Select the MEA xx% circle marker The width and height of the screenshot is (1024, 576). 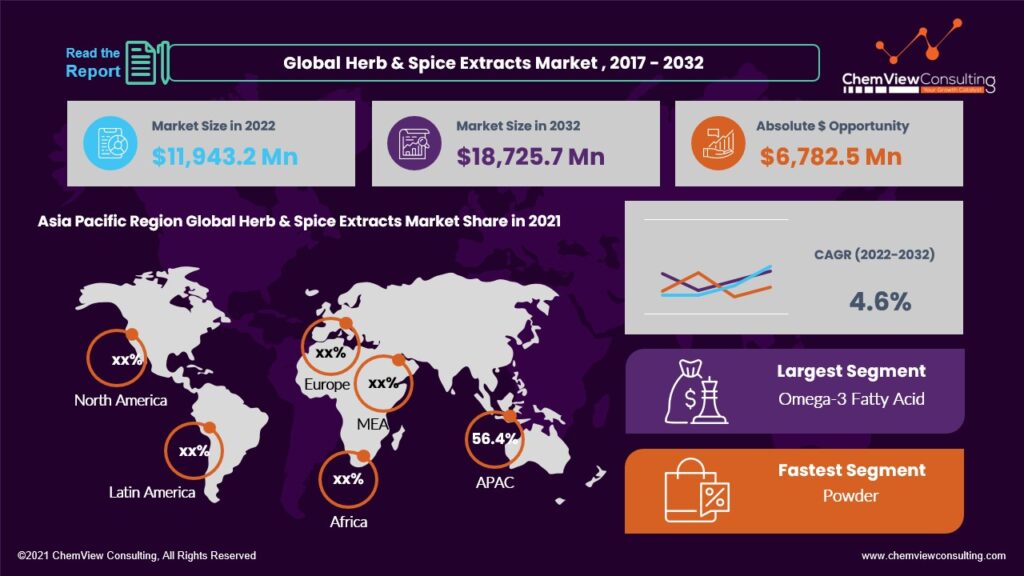tap(385, 383)
